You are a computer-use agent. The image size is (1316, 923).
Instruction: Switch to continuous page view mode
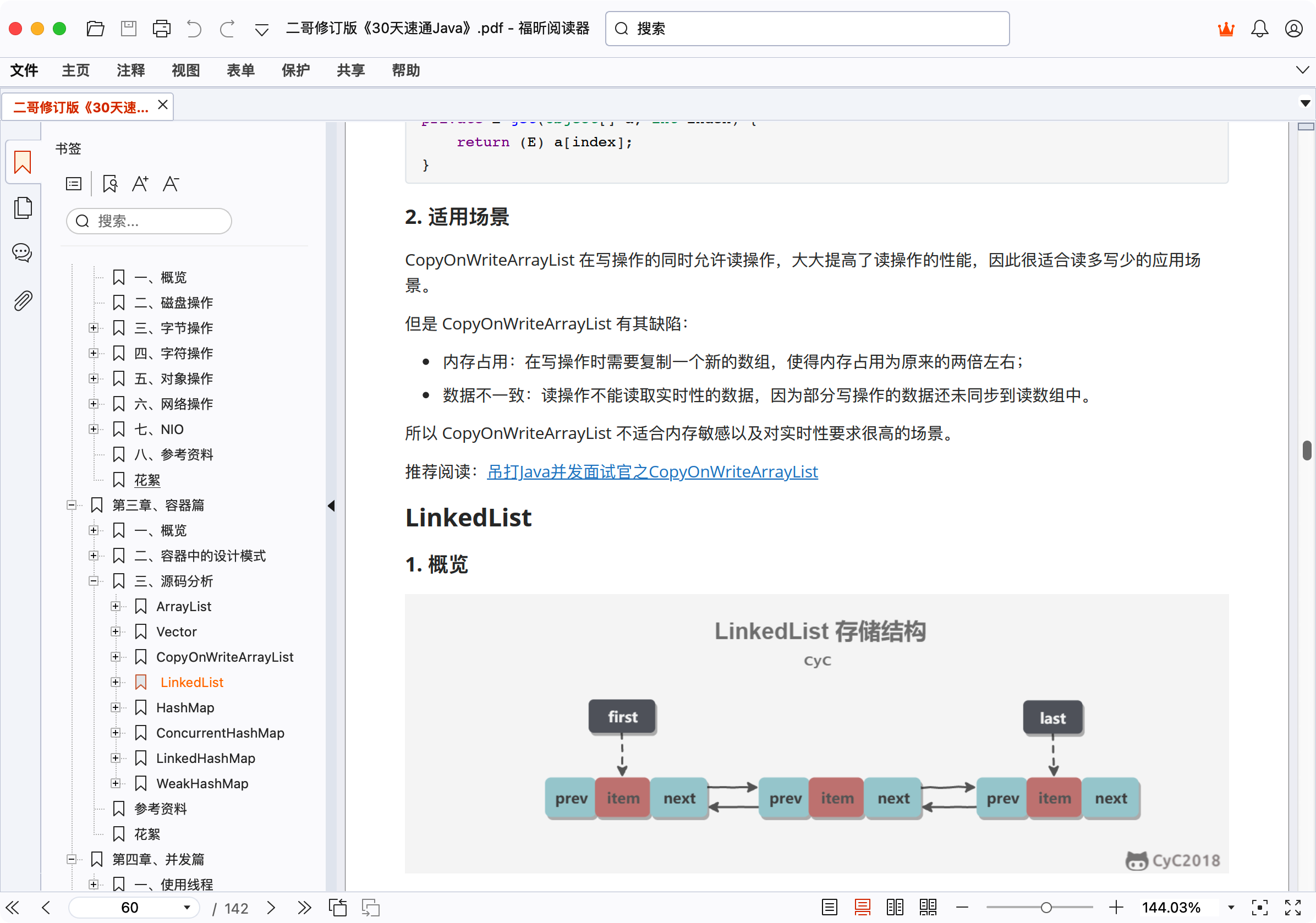862,908
